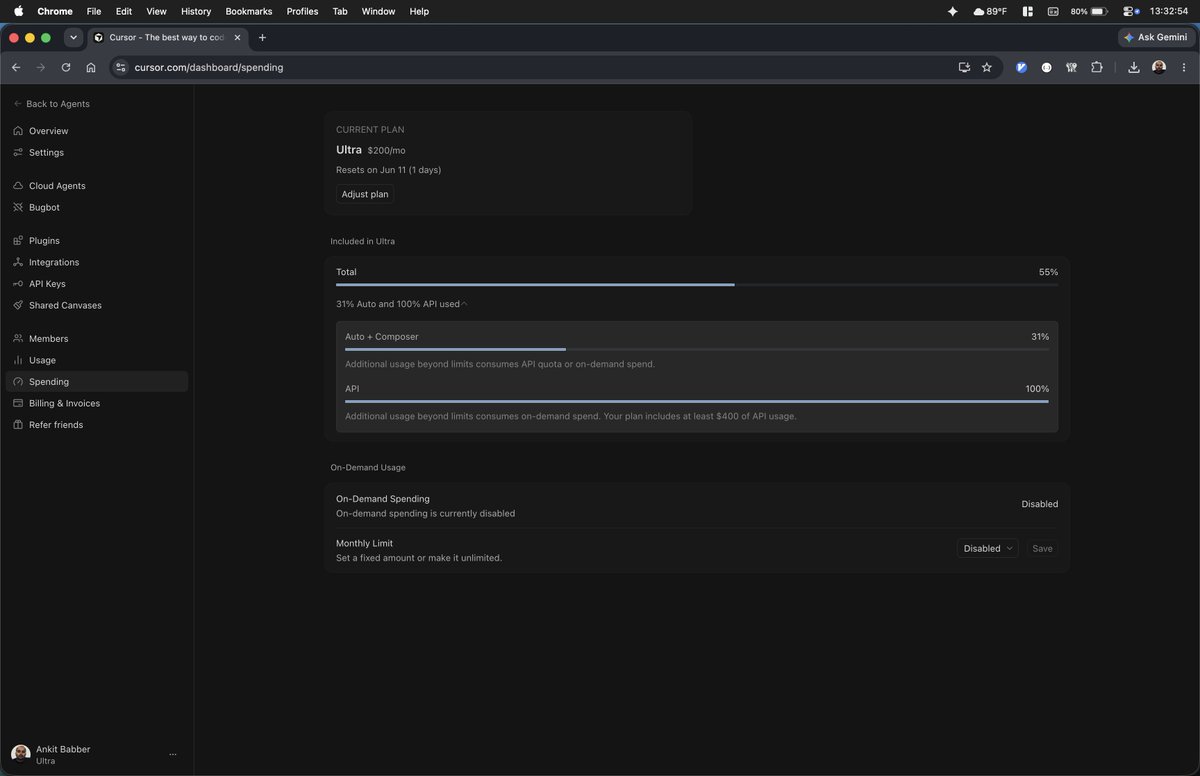This screenshot has height=776, width=1200.
Task: Click the battery status in menu bar
Action: (x=1089, y=11)
